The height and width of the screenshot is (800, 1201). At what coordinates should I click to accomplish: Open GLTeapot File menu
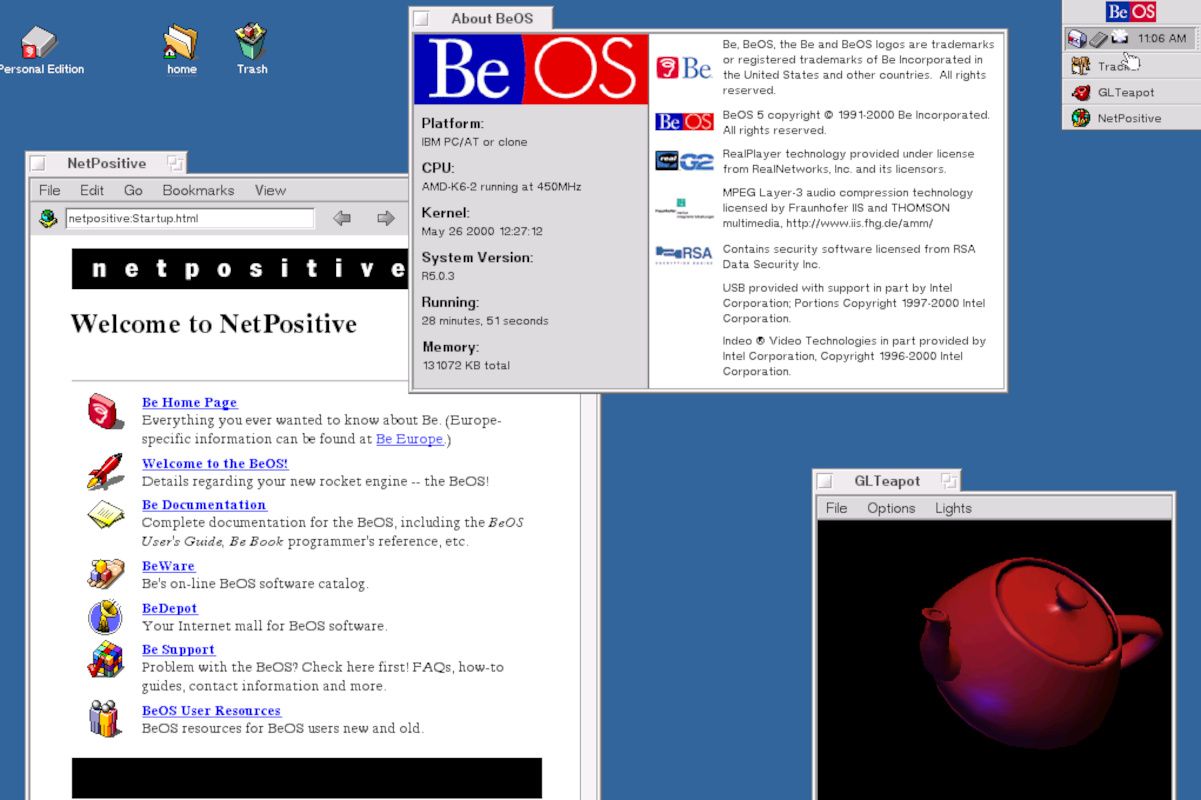[x=836, y=508]
